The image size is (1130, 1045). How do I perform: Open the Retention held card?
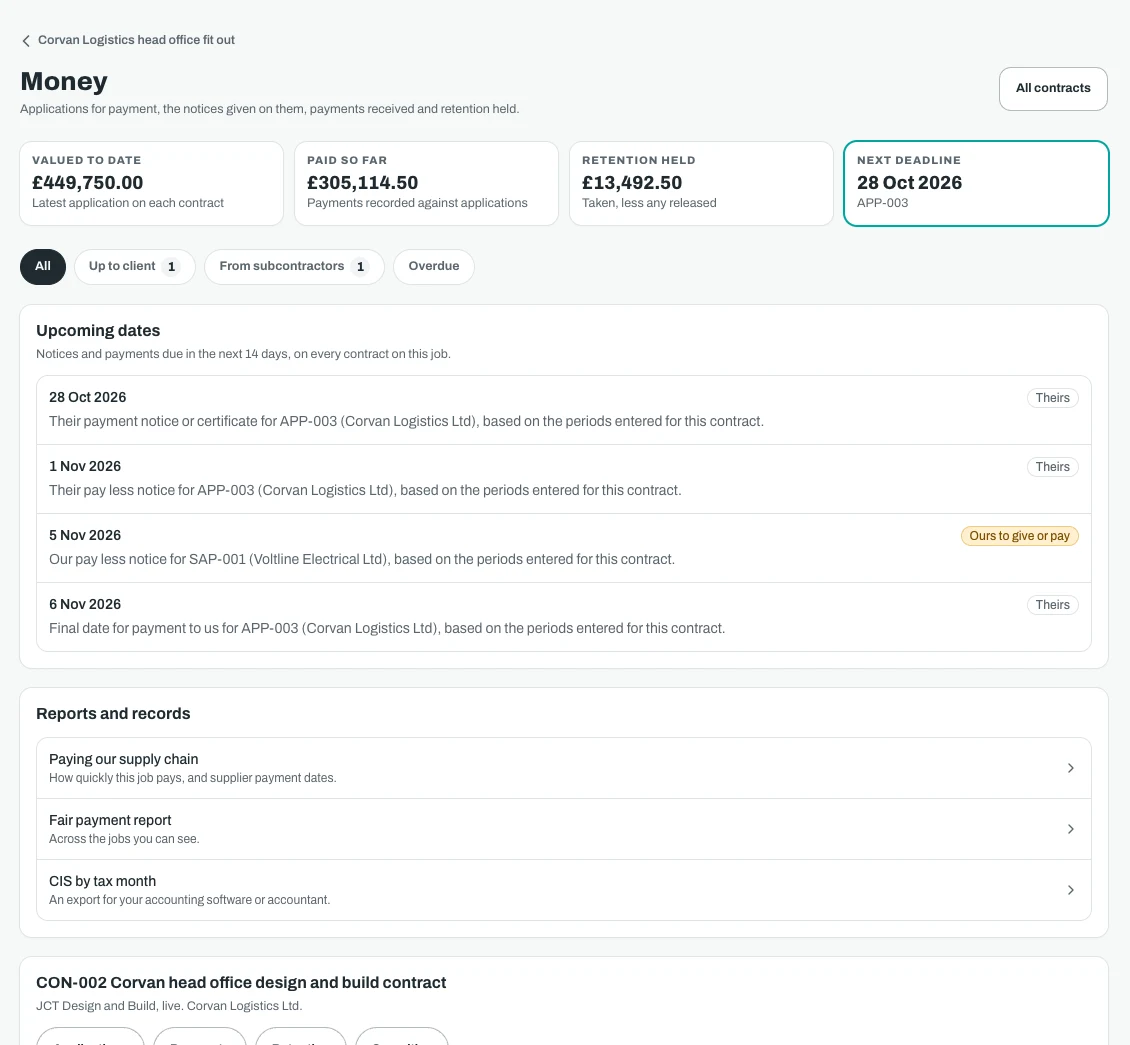click(701, 183)
